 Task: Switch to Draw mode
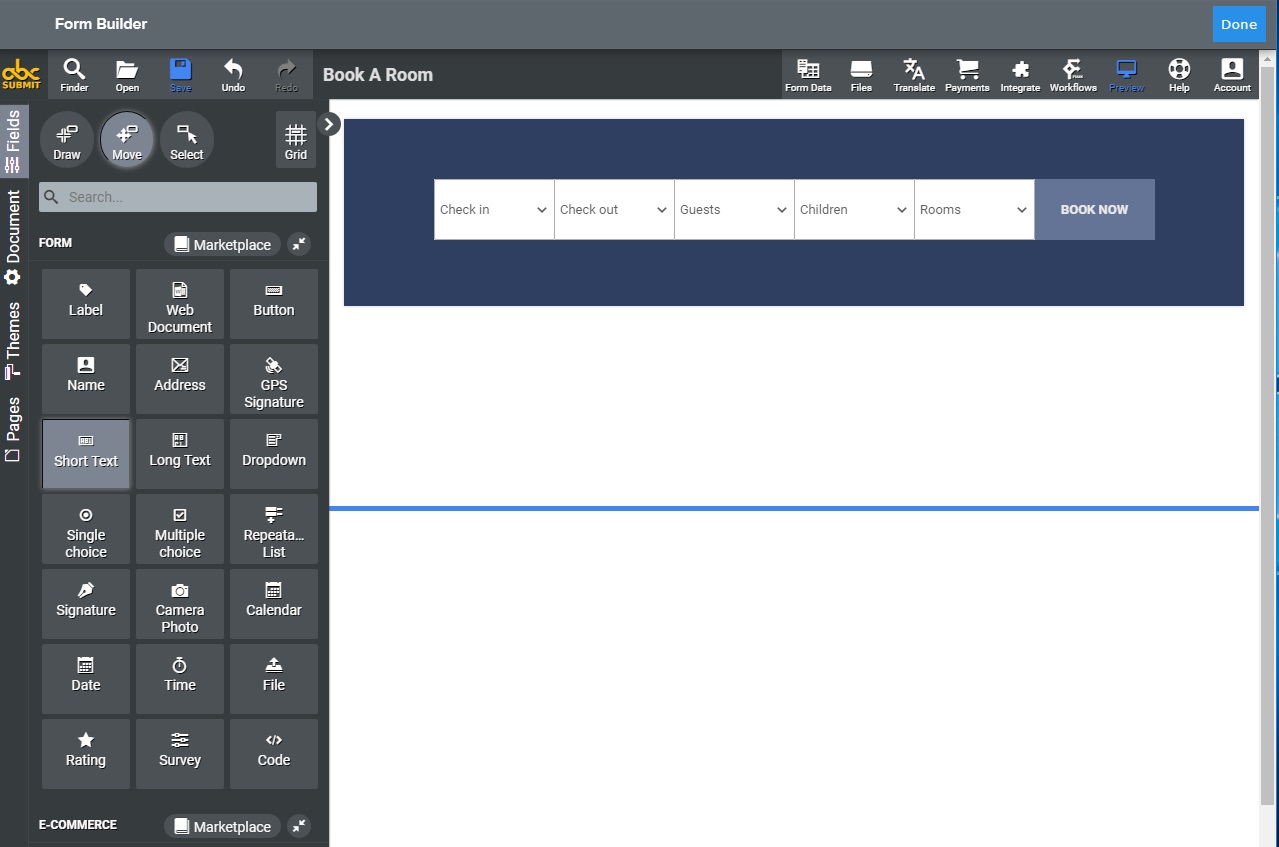tap(67, 140)
